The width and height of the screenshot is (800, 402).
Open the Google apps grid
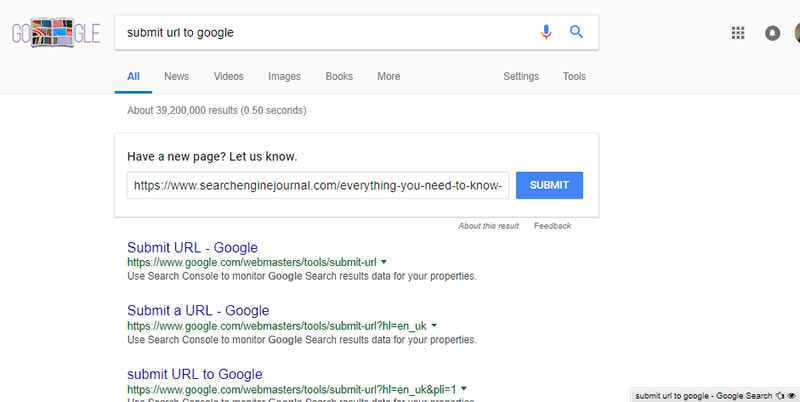point(738,33)
